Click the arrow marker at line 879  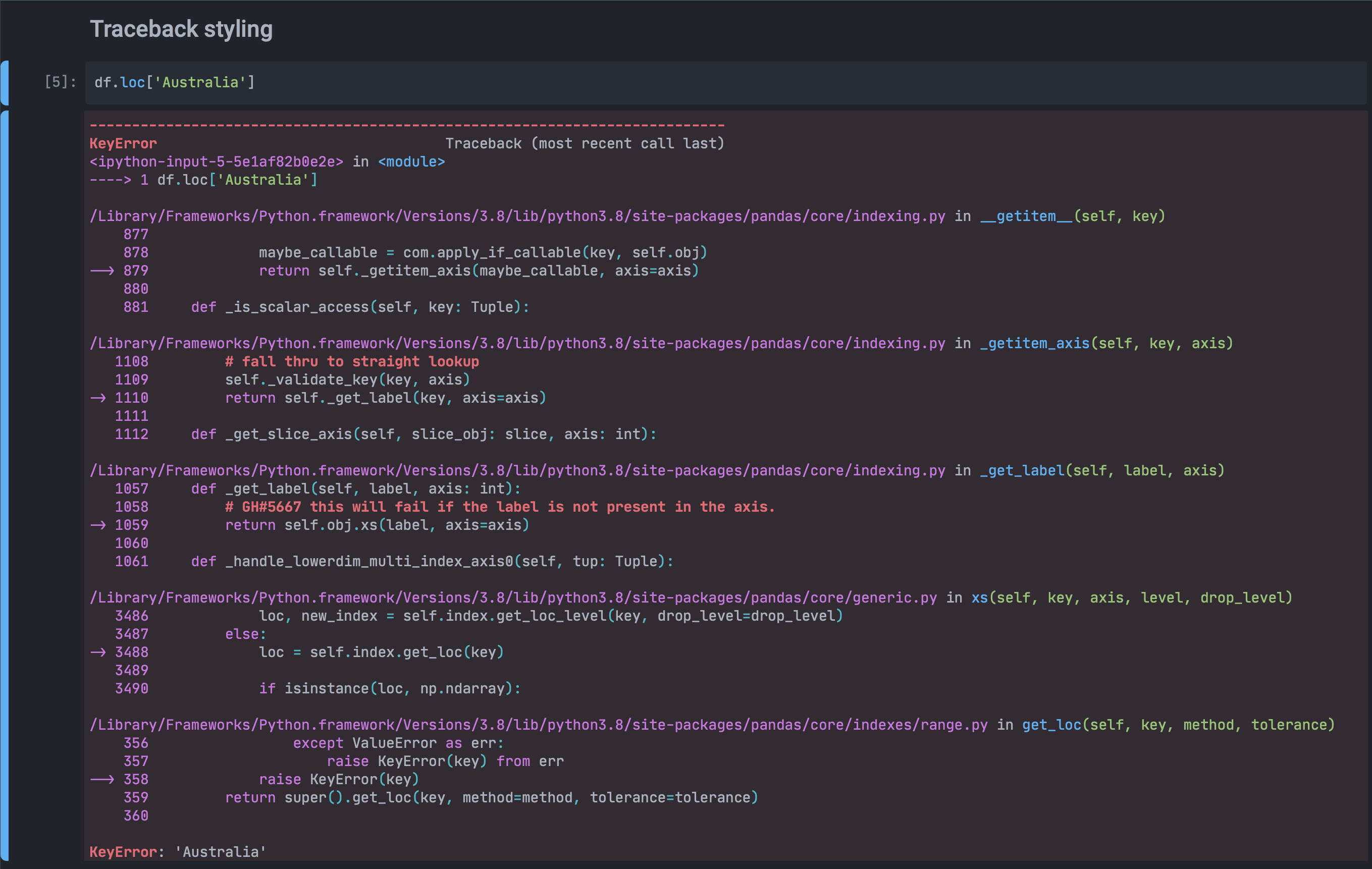pos(102,270)
